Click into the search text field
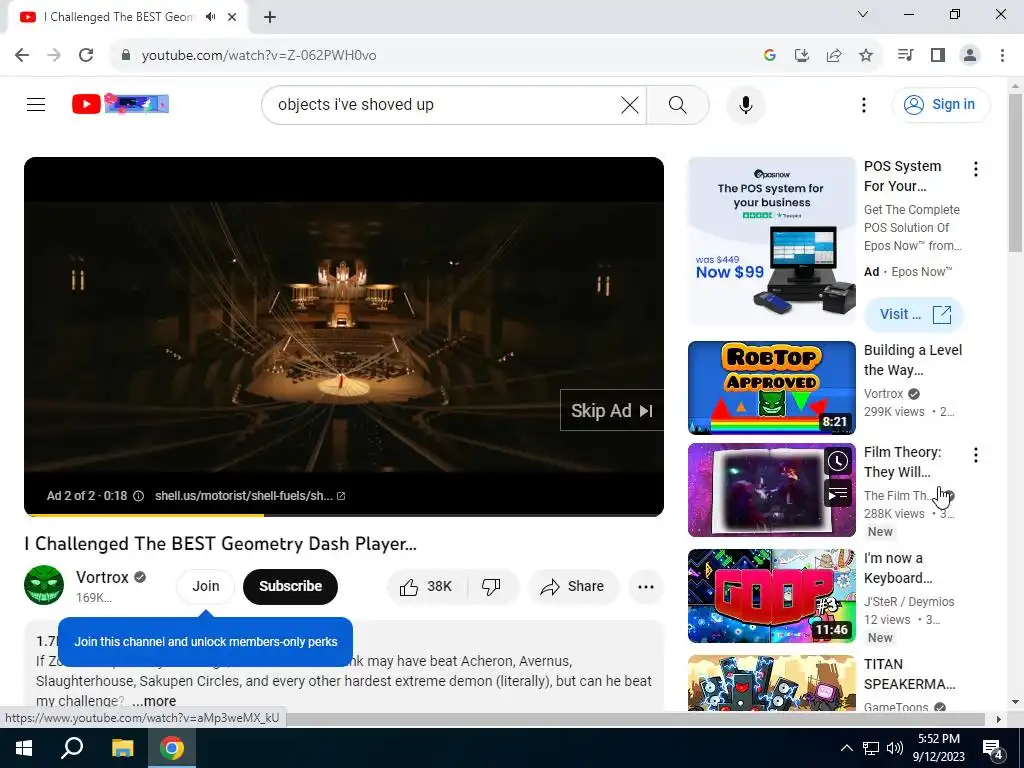The width and height of the screenshot is (1024, 768). (x=444, y=104)
